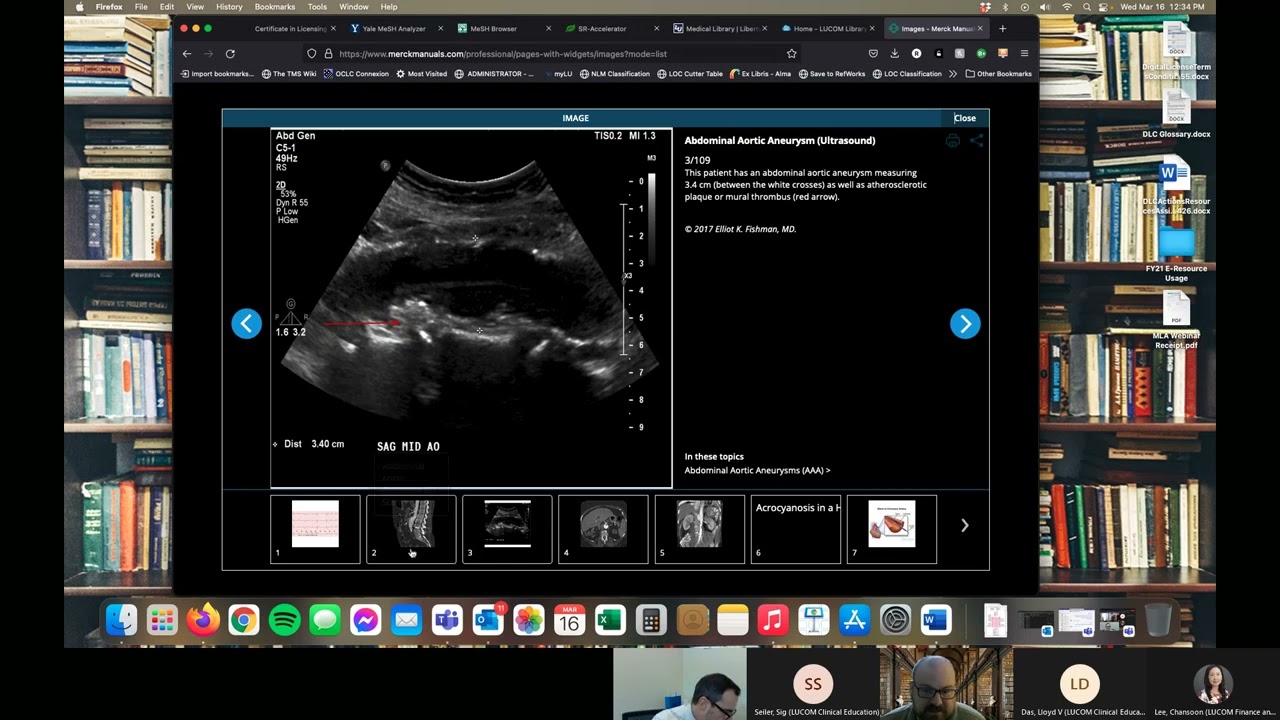Click the Firefox back arrow
The width and height of the screenshot is (1280, 720).
(187, 53)
